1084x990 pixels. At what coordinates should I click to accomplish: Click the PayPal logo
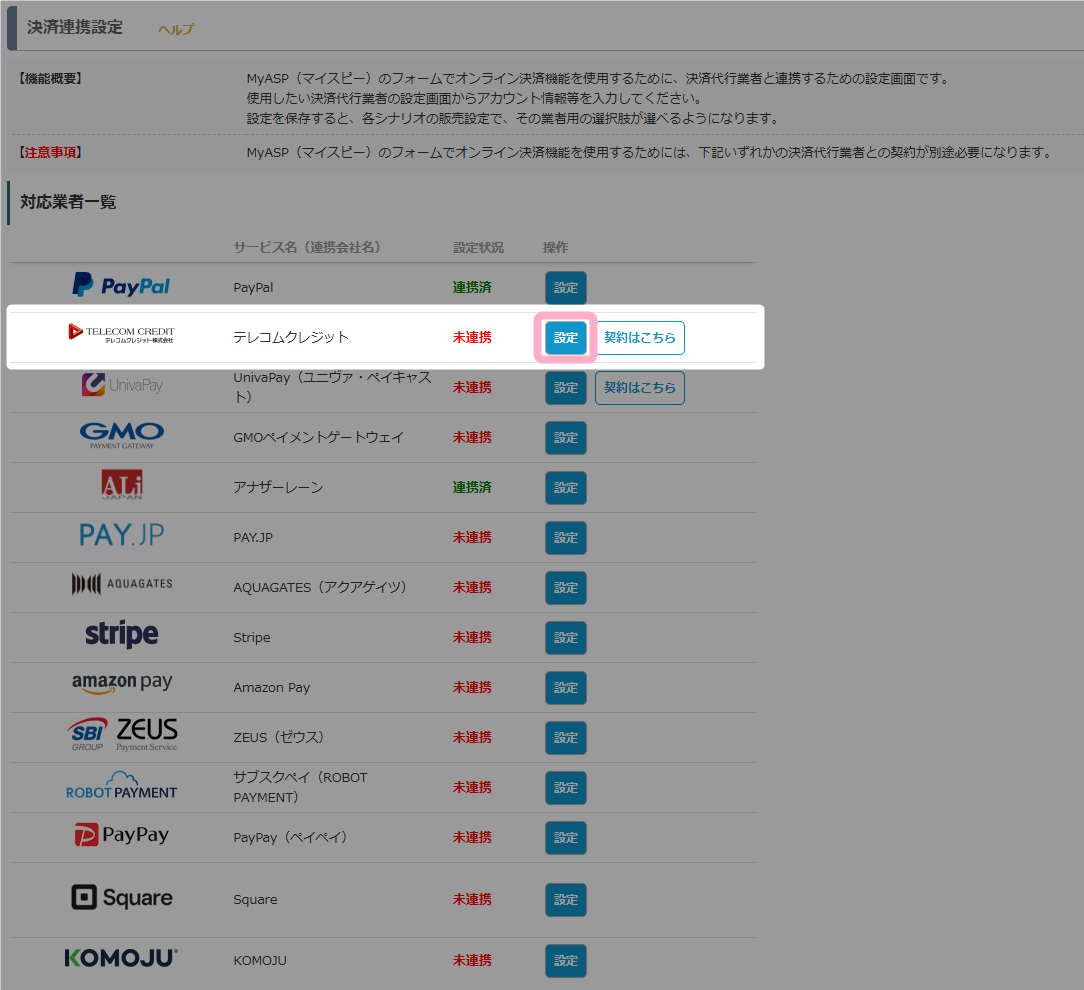(x=121, y=286)
